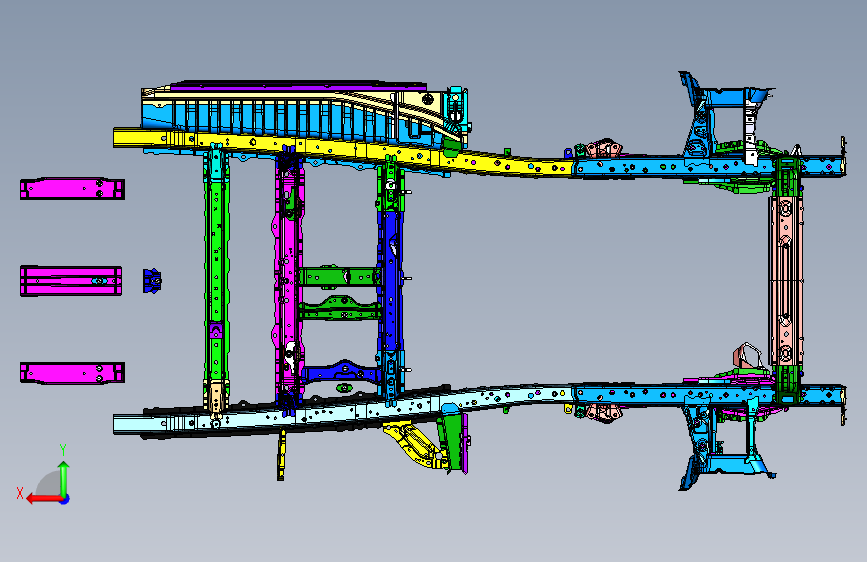Select the top detached magenta bracket
This screenshot has width=867, height=562.
(x=72, y=189)
